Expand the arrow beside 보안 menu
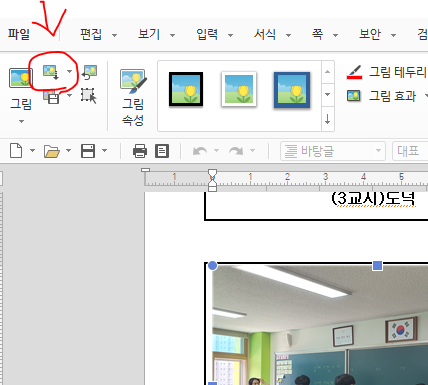The image size is (428, 385). point(393,35)
